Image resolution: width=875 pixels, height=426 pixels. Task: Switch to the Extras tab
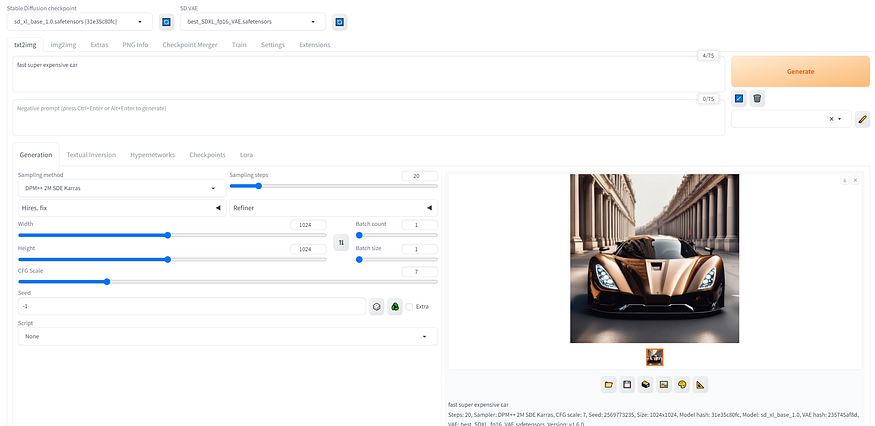coord(99,45)
